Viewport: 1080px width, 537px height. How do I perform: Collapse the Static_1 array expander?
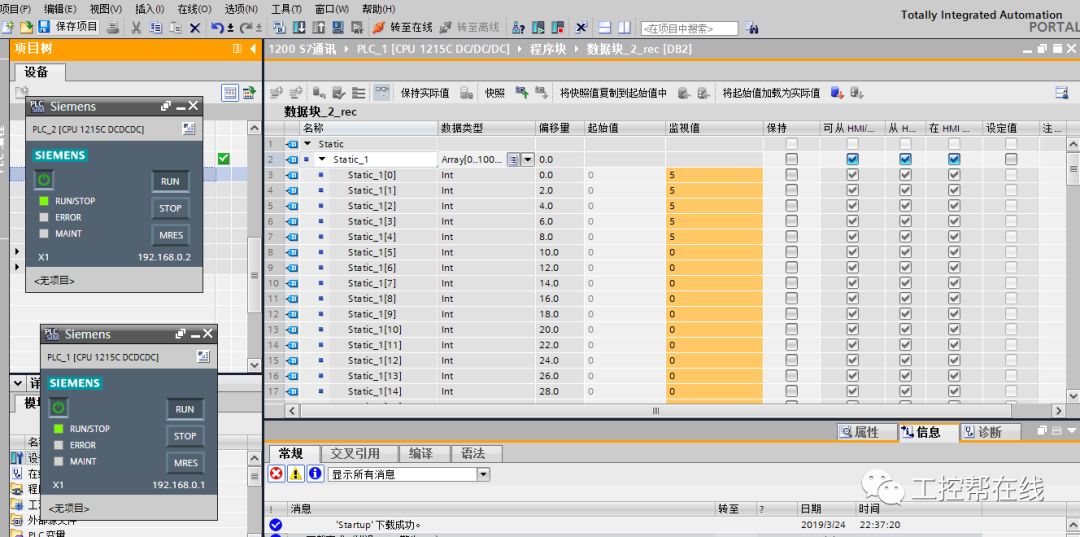tap(322, 160)
